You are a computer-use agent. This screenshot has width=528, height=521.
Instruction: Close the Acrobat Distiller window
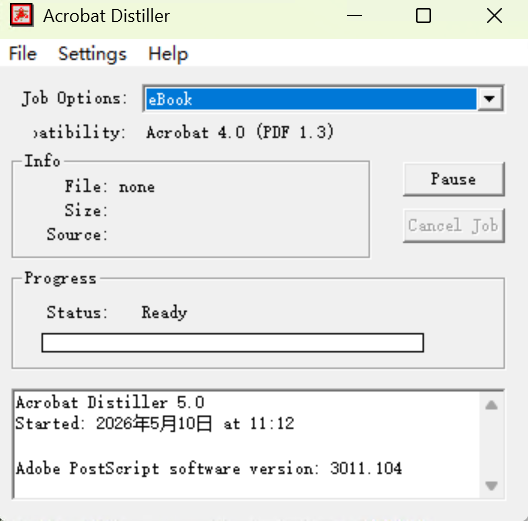pyautogui.click(x=494, y=15)
